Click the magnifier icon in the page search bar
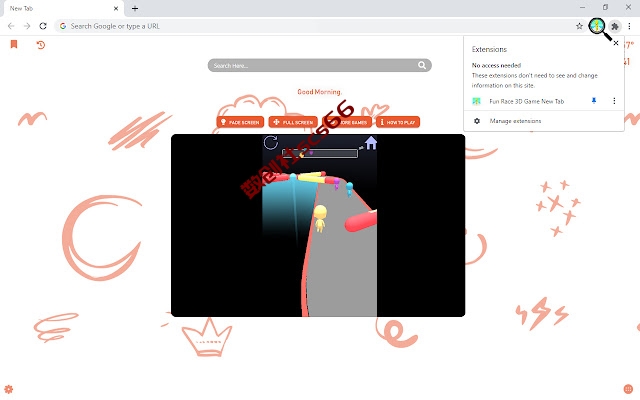Screen dimensions: 640x400 coord(422,65)
